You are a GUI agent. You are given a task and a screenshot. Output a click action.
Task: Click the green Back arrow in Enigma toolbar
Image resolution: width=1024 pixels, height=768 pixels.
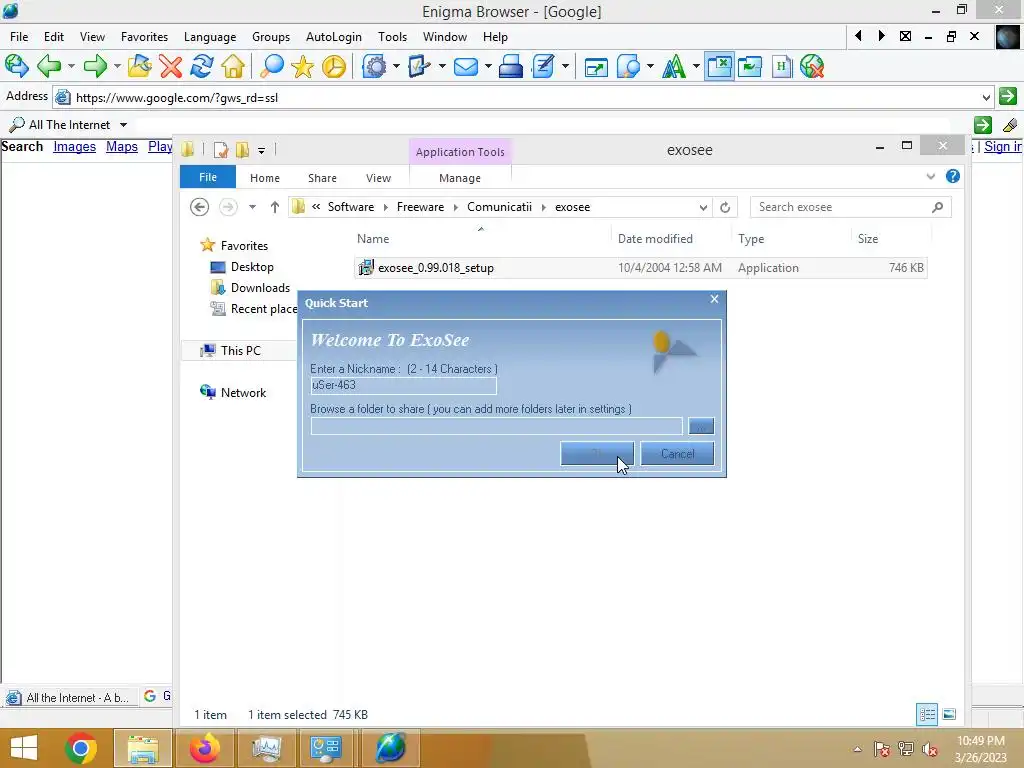(49, 66)
